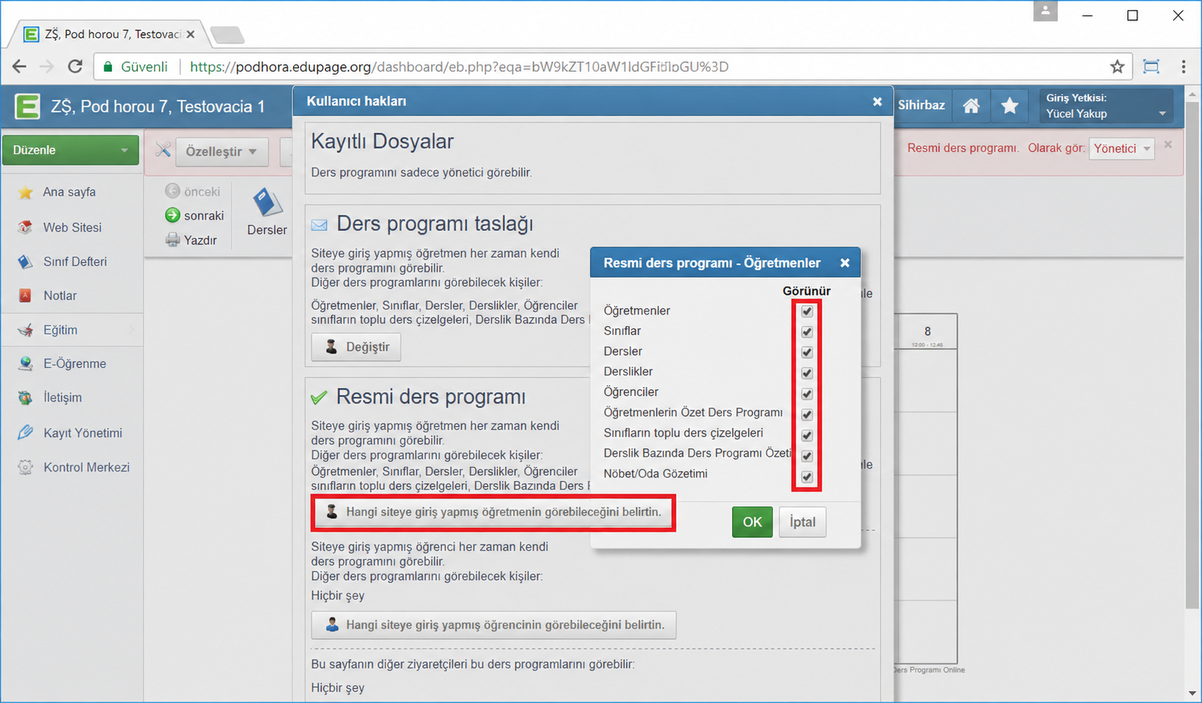Expand the green Düzenle dropdown
This screenshot has height=703, width=1202.
point(70,151)
